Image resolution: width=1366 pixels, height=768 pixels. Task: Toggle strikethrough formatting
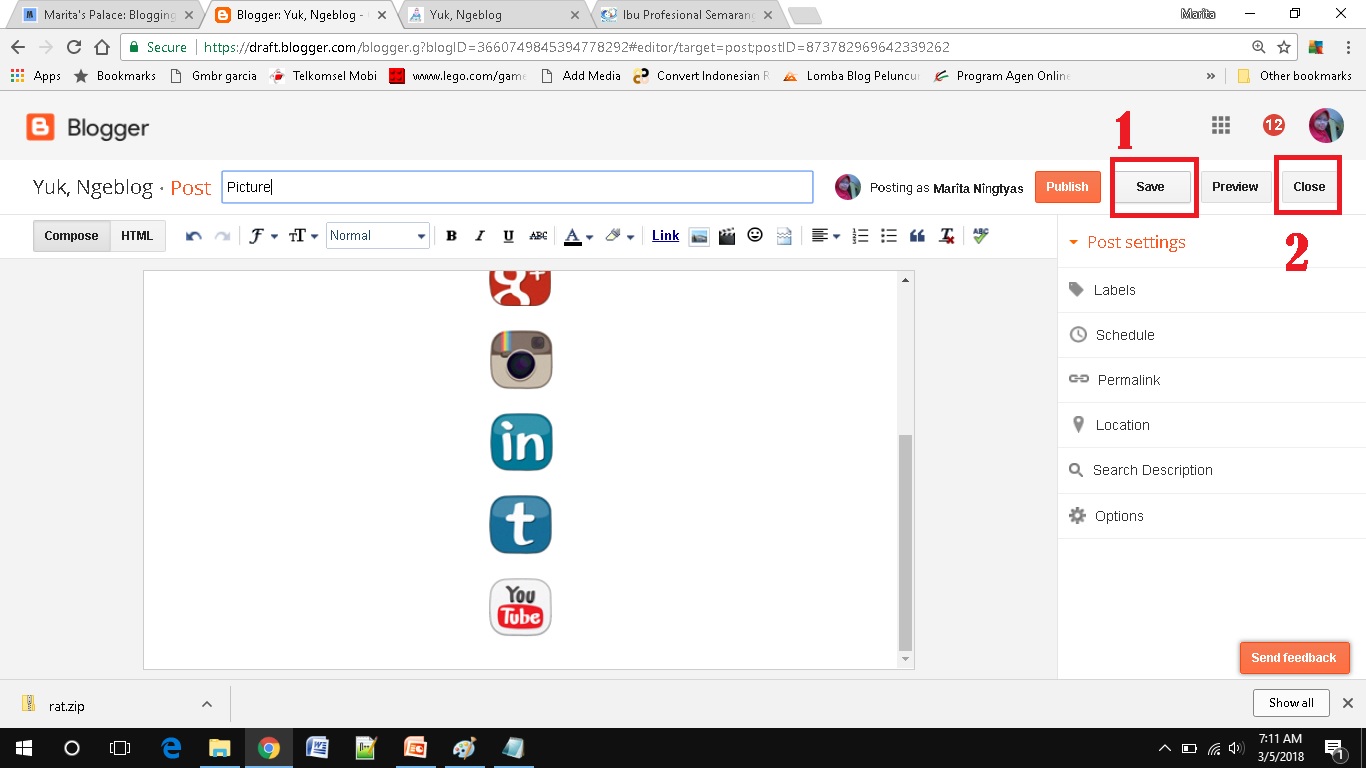coord(538,235)
